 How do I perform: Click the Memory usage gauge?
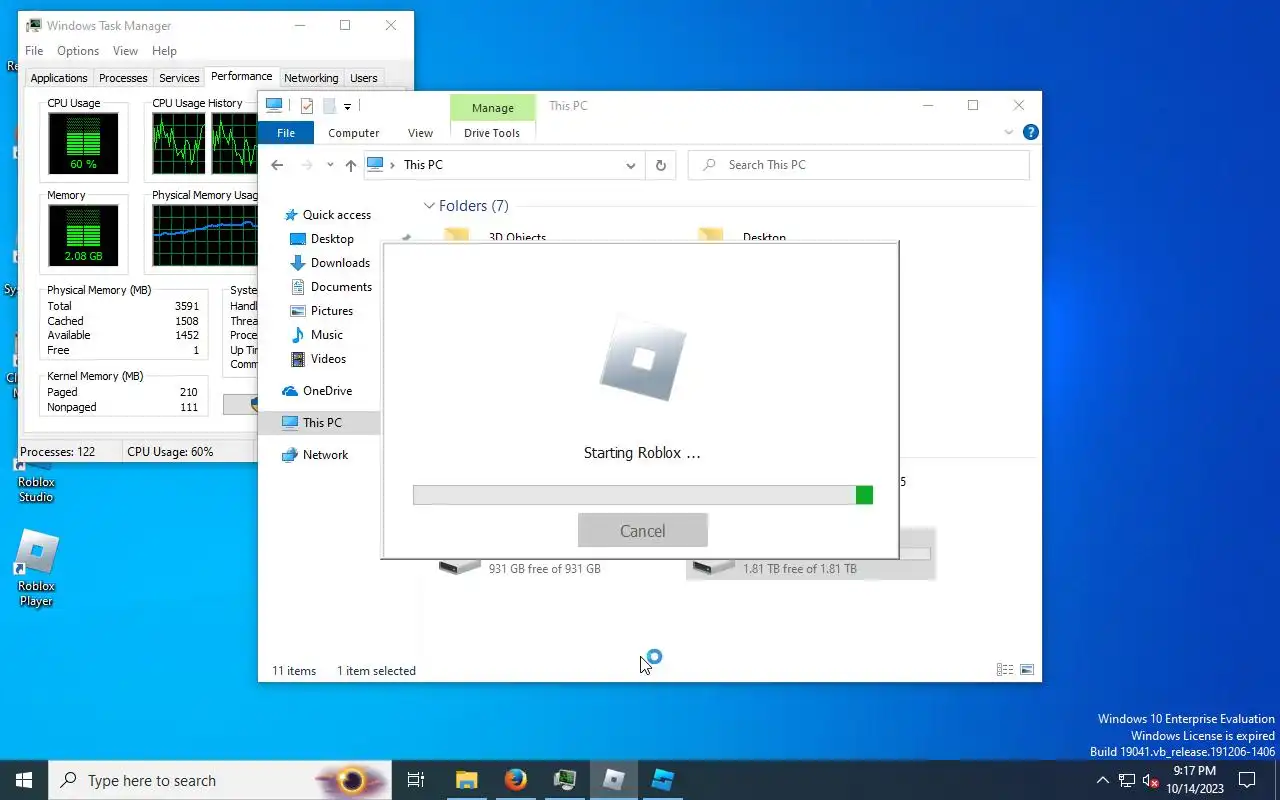click(83, 235)
